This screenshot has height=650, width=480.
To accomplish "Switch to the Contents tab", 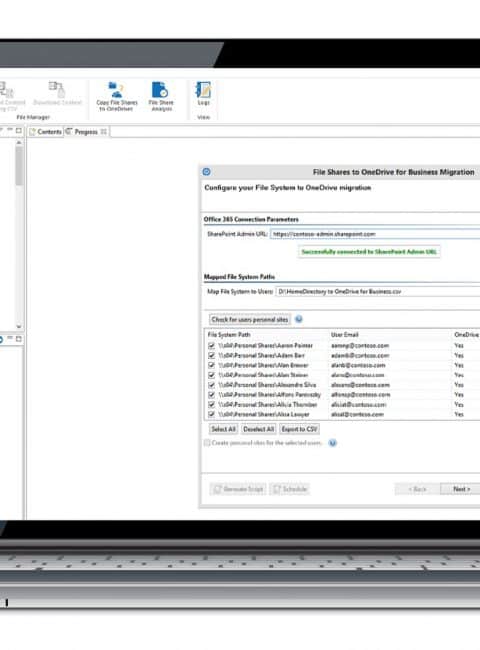I will tap(46, 132).
